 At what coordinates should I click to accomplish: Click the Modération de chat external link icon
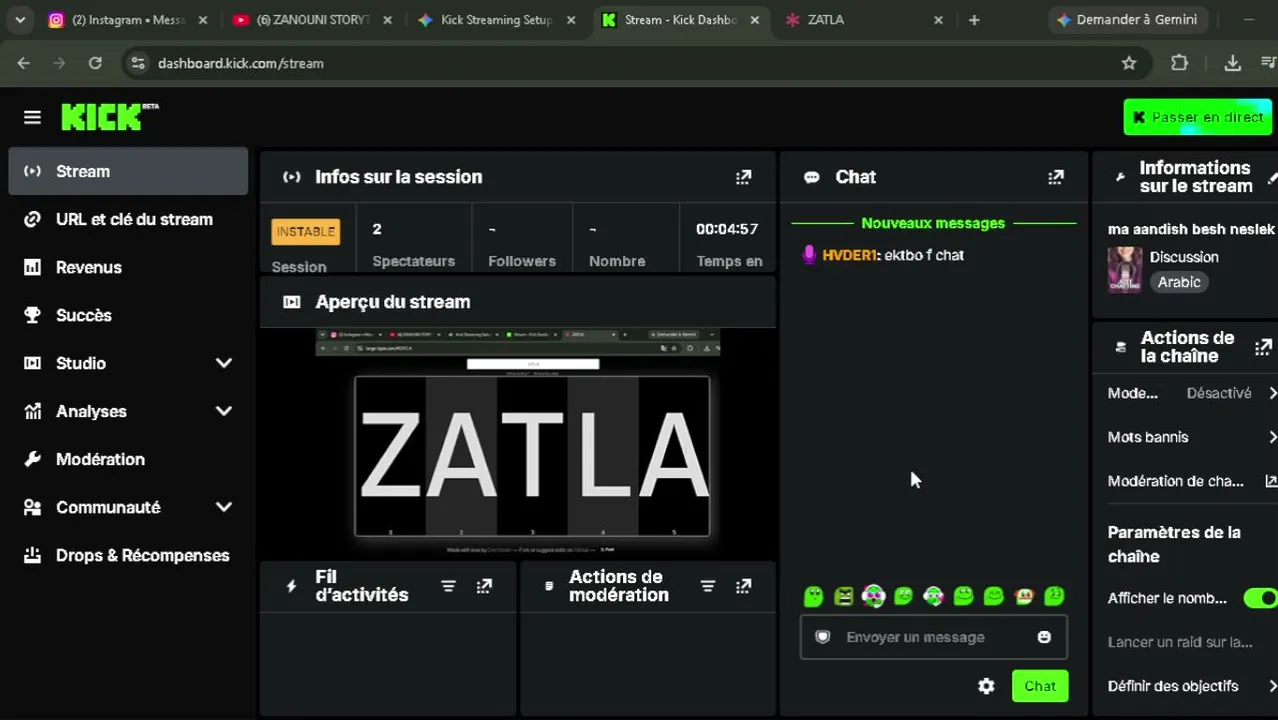[1271, 481]
